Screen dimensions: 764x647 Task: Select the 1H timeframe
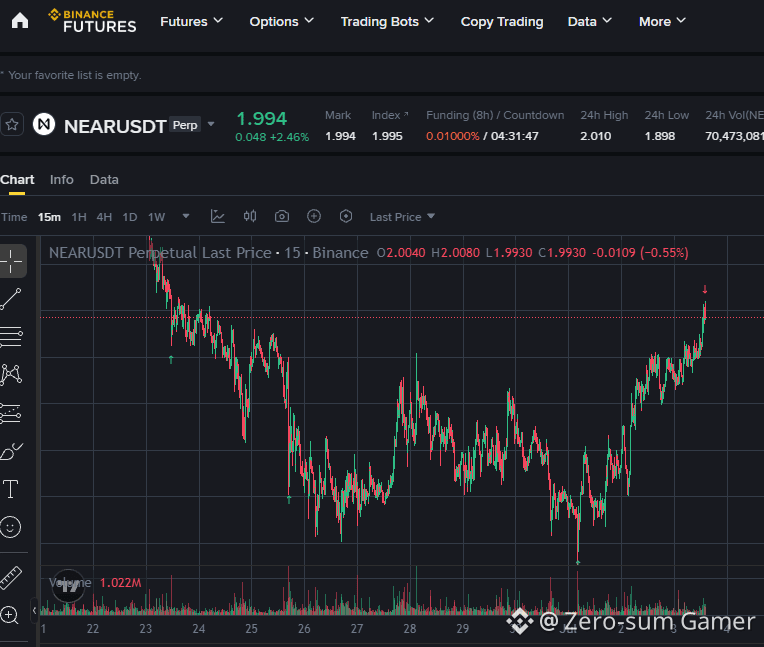click(79, 217)
